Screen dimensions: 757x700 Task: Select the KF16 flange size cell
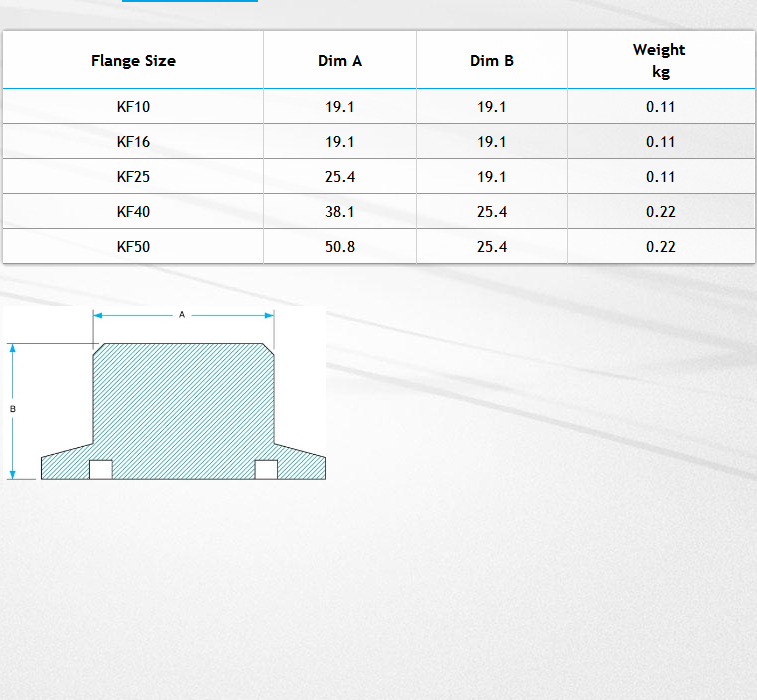(x=133, y=141)
